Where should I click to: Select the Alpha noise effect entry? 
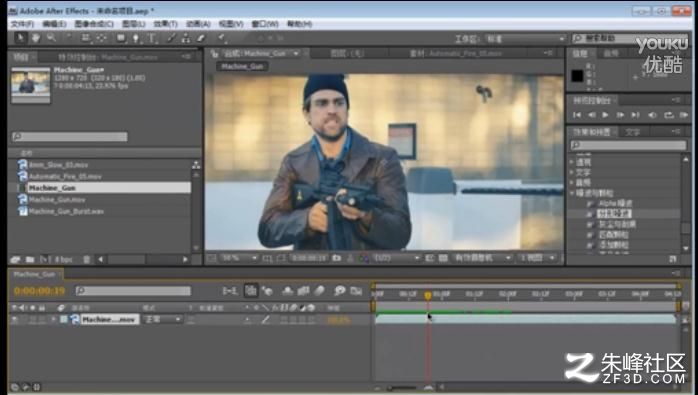coord(615,204)
